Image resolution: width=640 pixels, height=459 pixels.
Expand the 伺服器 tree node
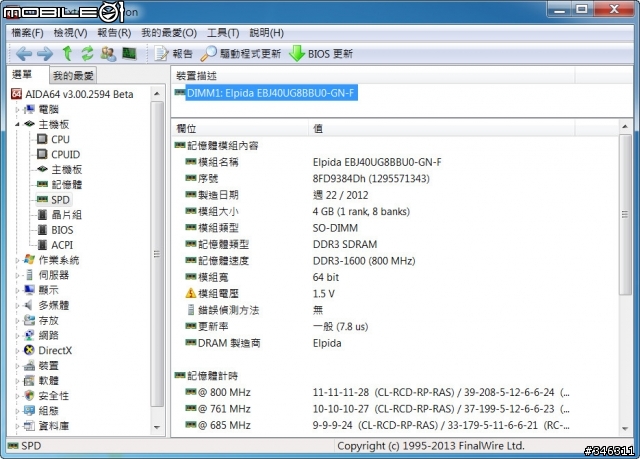[17, 275]
